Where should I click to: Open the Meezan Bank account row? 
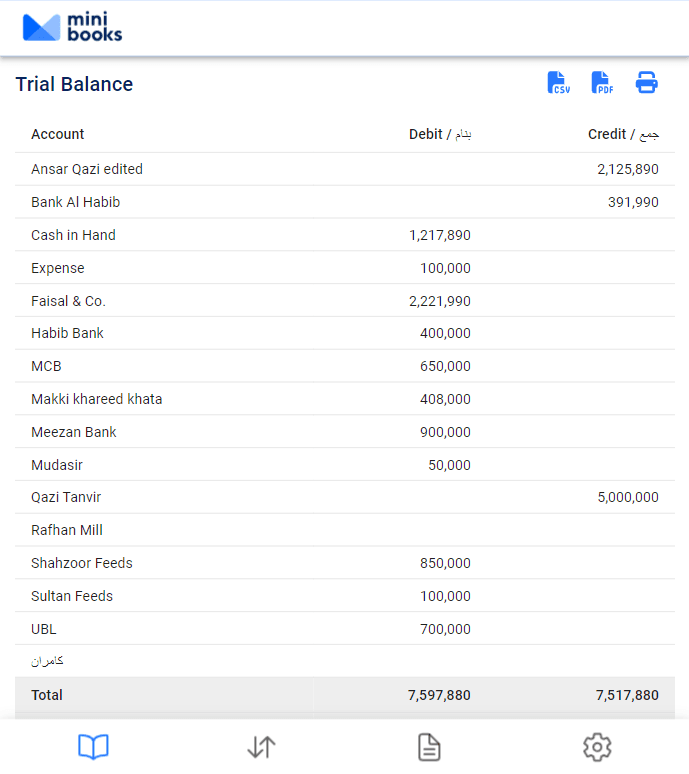pos(74,432)
